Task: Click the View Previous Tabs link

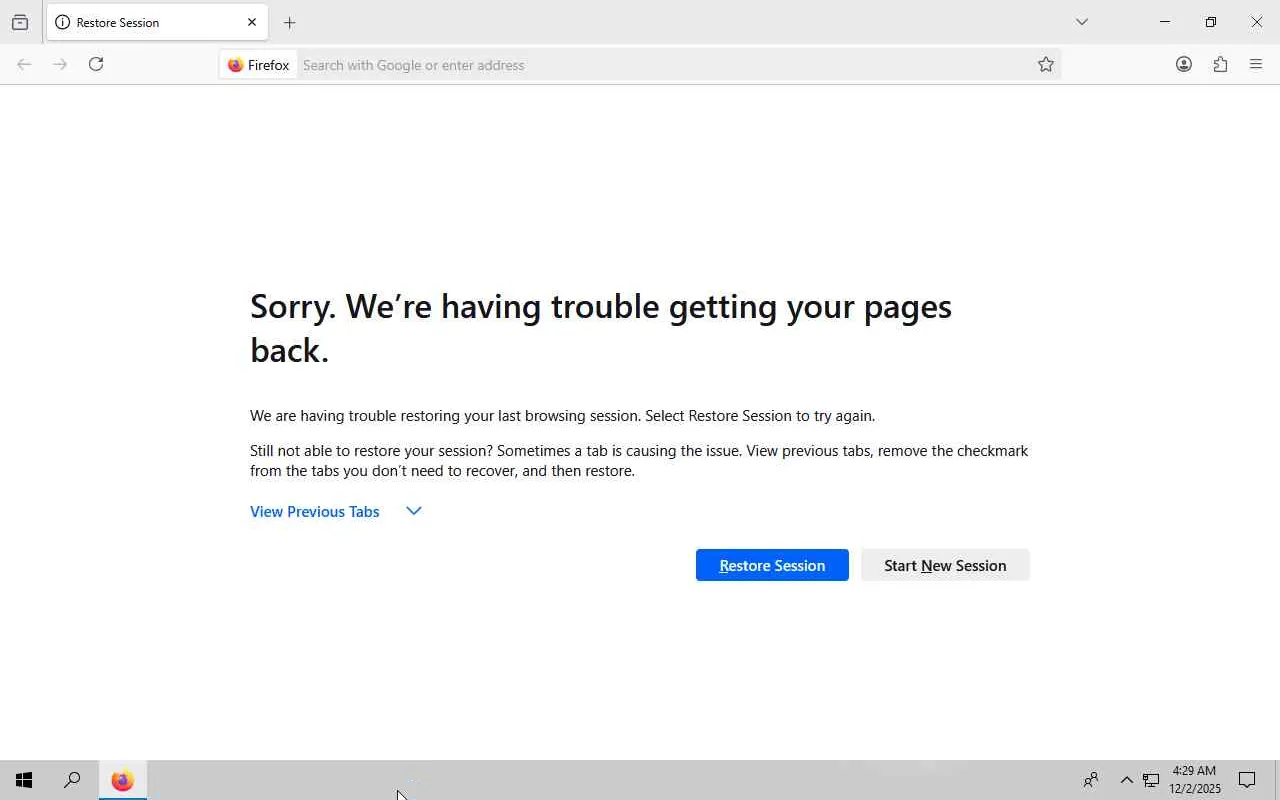Action: pyautogui.click(x=315, y=511)
